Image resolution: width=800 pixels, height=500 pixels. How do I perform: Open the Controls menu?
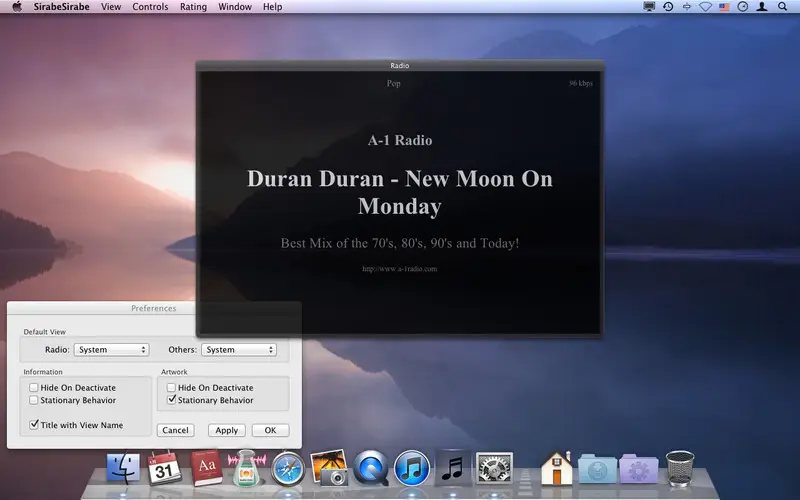tap(150, 7)
